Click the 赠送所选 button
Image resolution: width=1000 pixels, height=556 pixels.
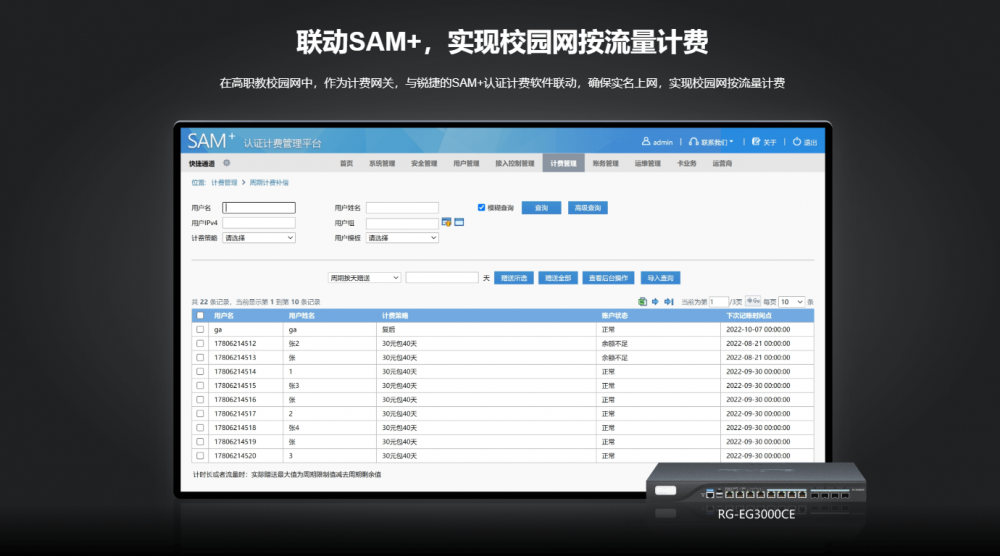point(514,278)
